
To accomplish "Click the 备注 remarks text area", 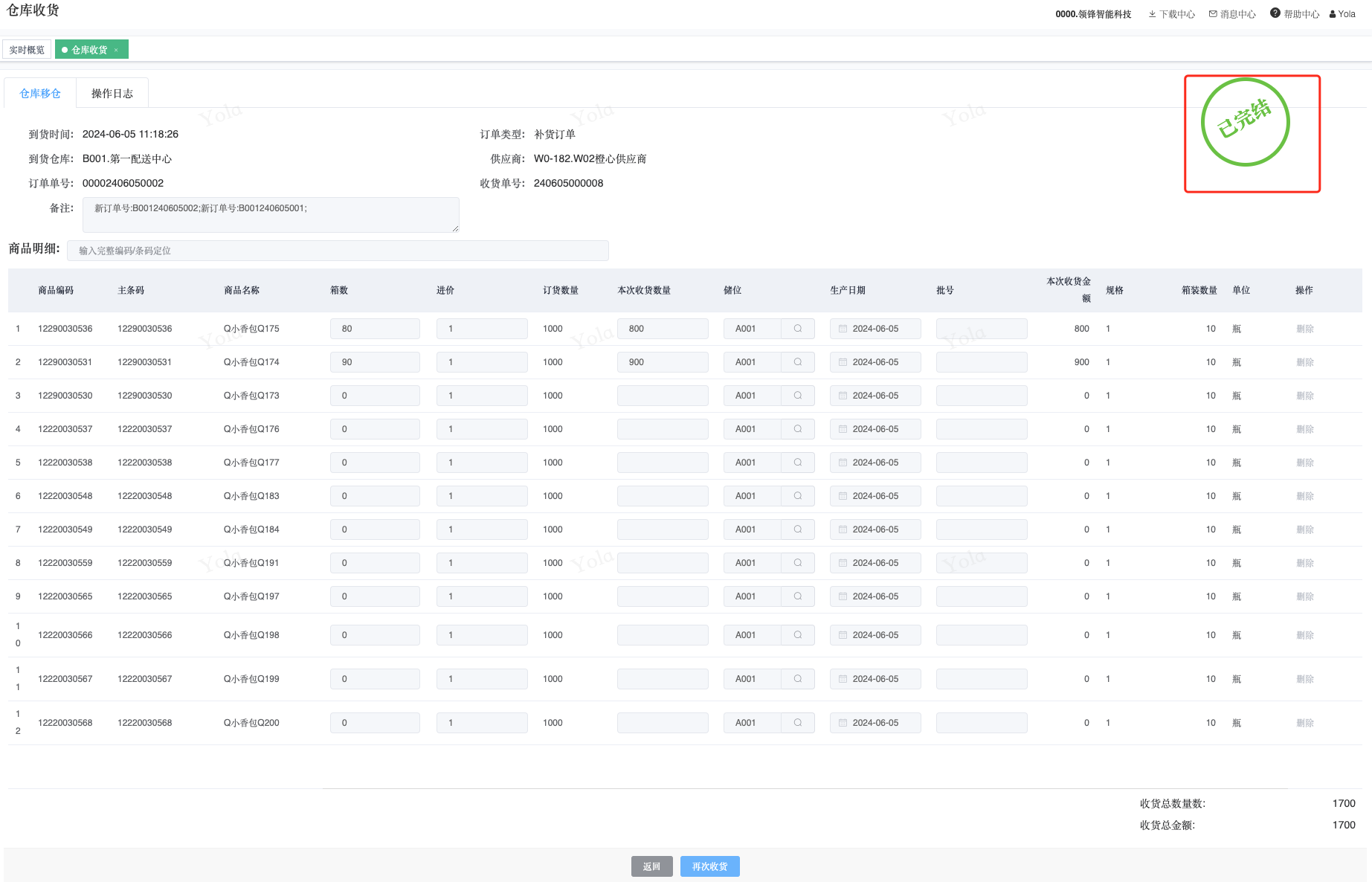I will click(x=271, y=215).
